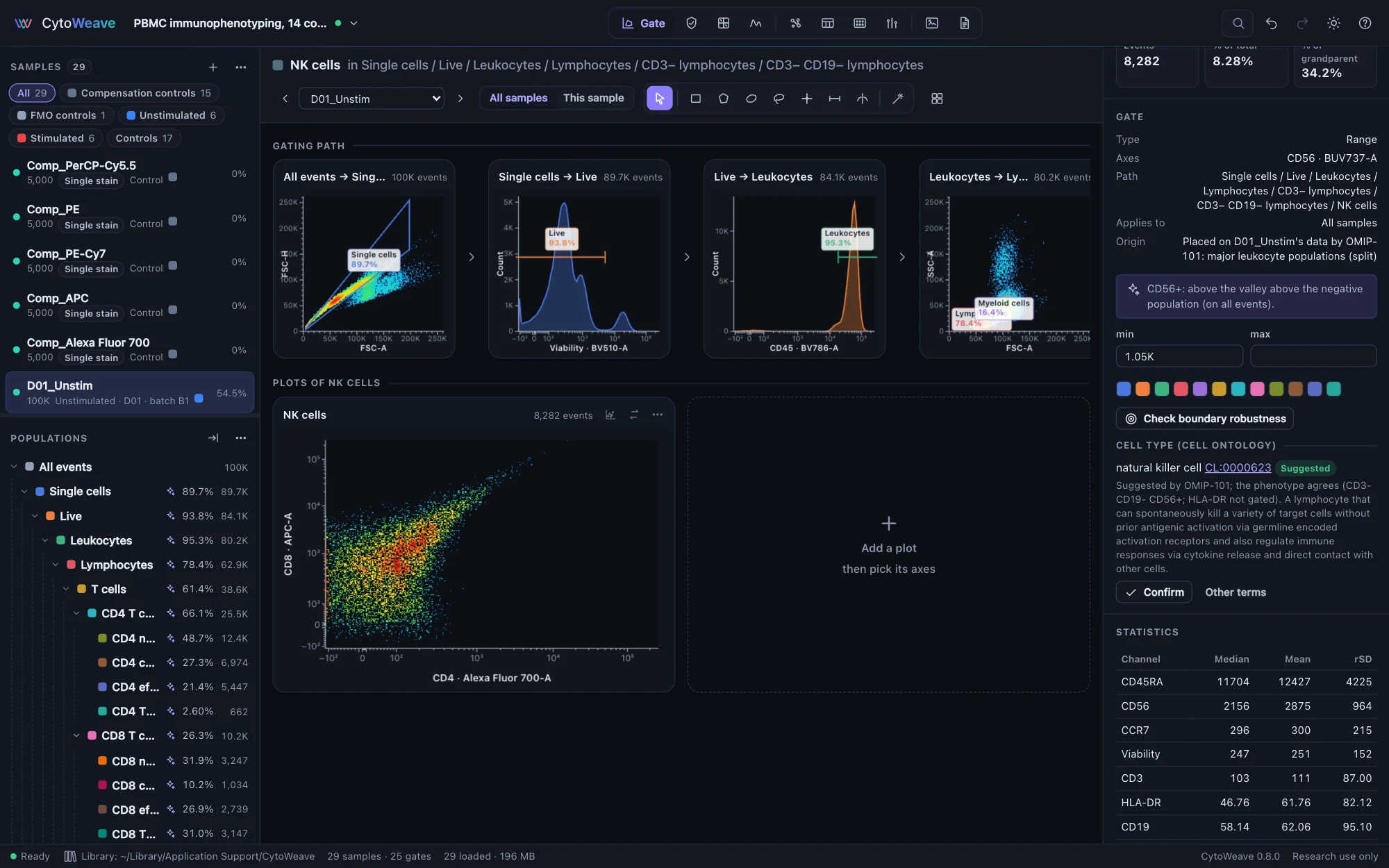
Task: Open the CL:0000623 ontology link
Action: click(x=1238, y=467)
